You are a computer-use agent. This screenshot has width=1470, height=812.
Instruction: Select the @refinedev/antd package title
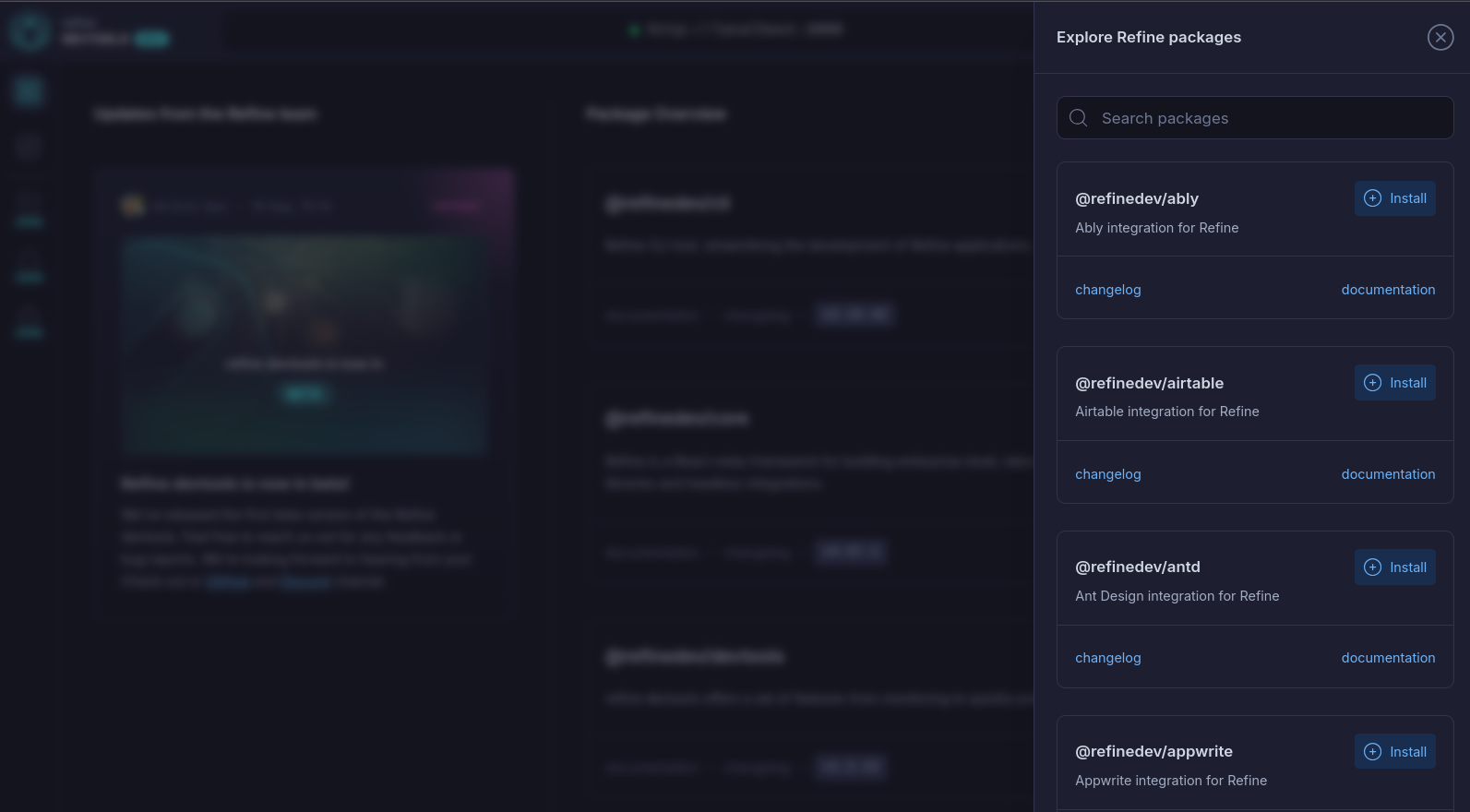[1138, 567]
